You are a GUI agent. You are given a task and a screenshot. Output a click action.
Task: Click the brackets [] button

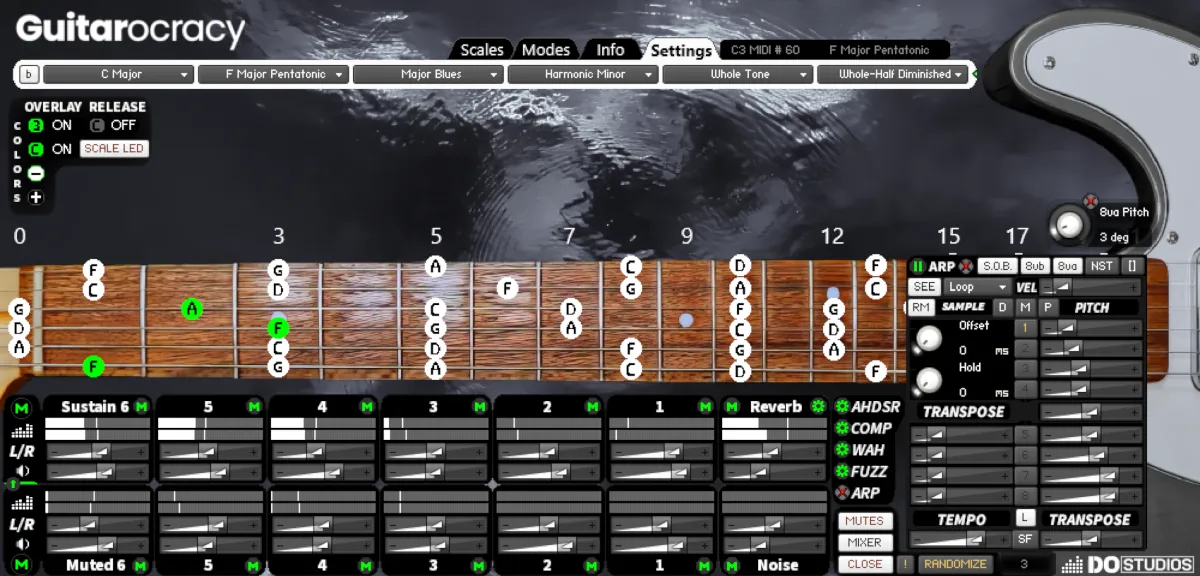point(1131,266)
